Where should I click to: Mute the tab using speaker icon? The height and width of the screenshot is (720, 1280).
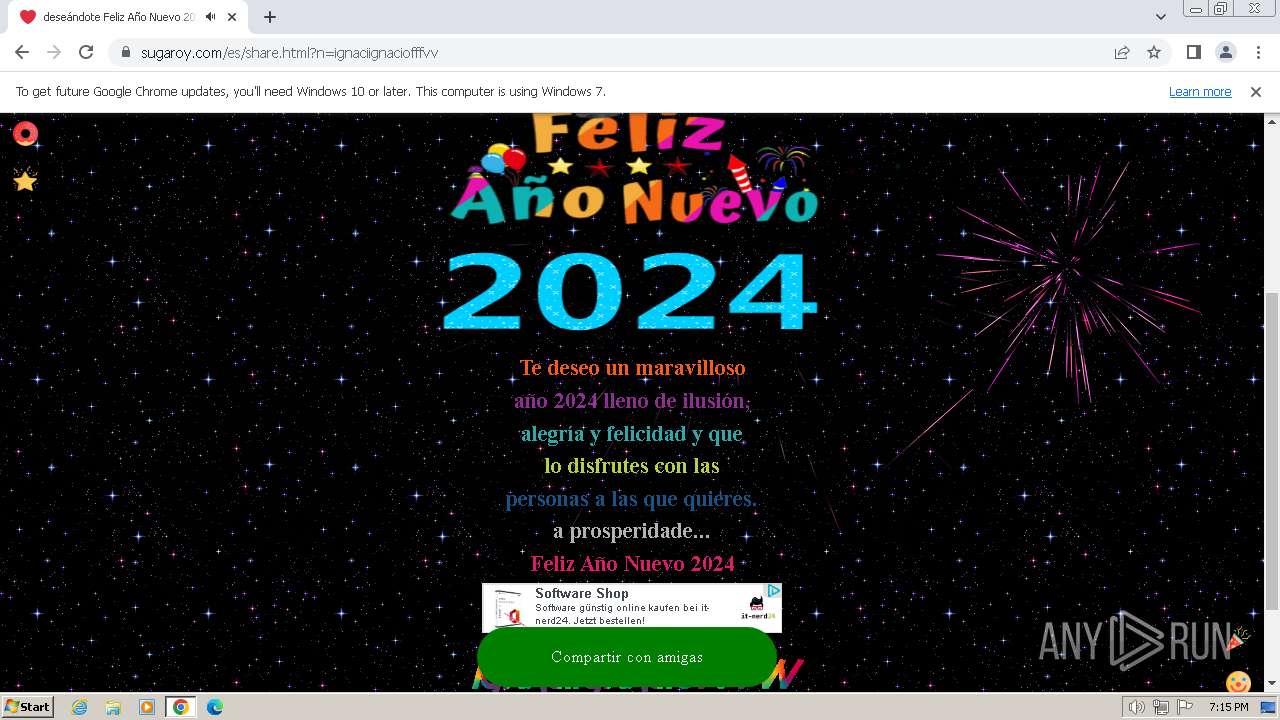tap(211, 17)
